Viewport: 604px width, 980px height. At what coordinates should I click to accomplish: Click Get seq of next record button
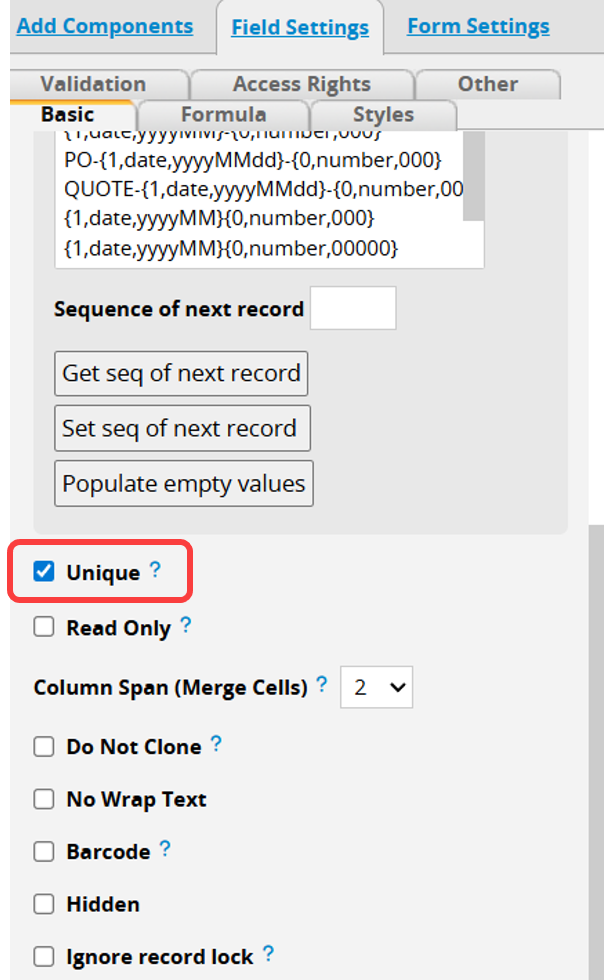(x=181, y=374)
